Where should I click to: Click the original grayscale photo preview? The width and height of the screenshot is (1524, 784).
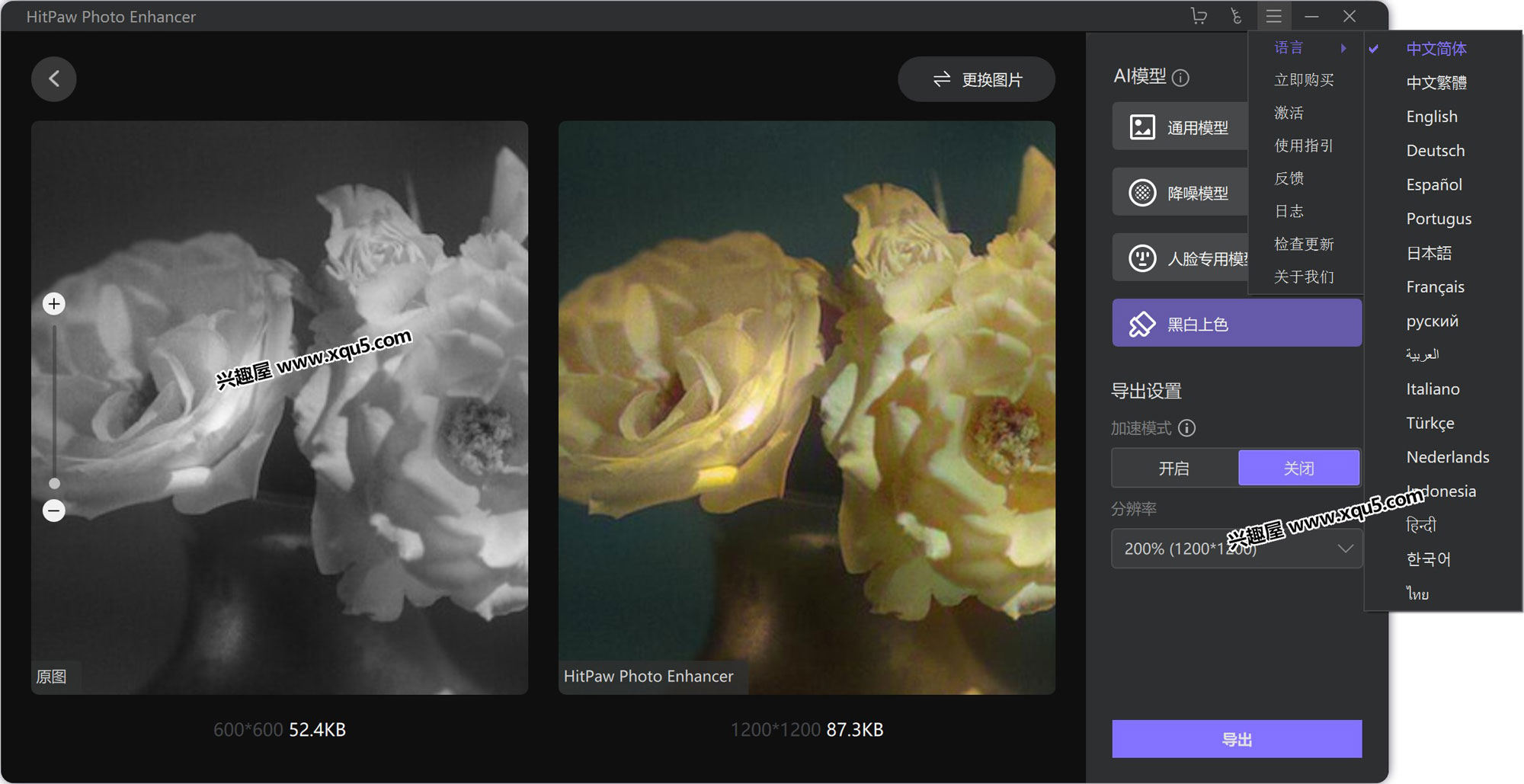click(x=280, y=408)
